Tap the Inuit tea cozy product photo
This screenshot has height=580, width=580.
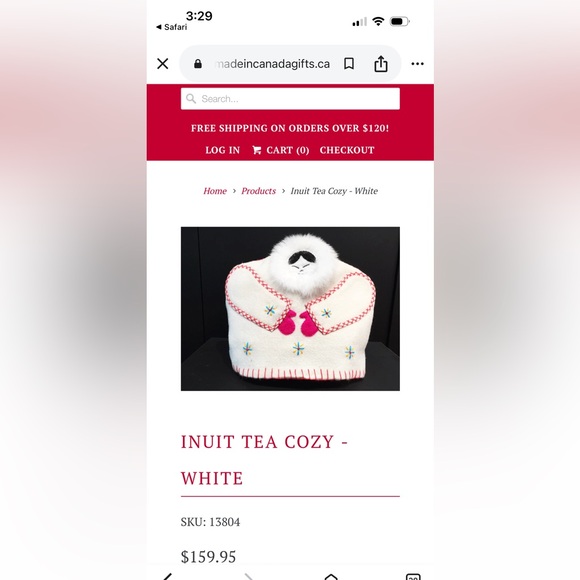tap(290, 308)
